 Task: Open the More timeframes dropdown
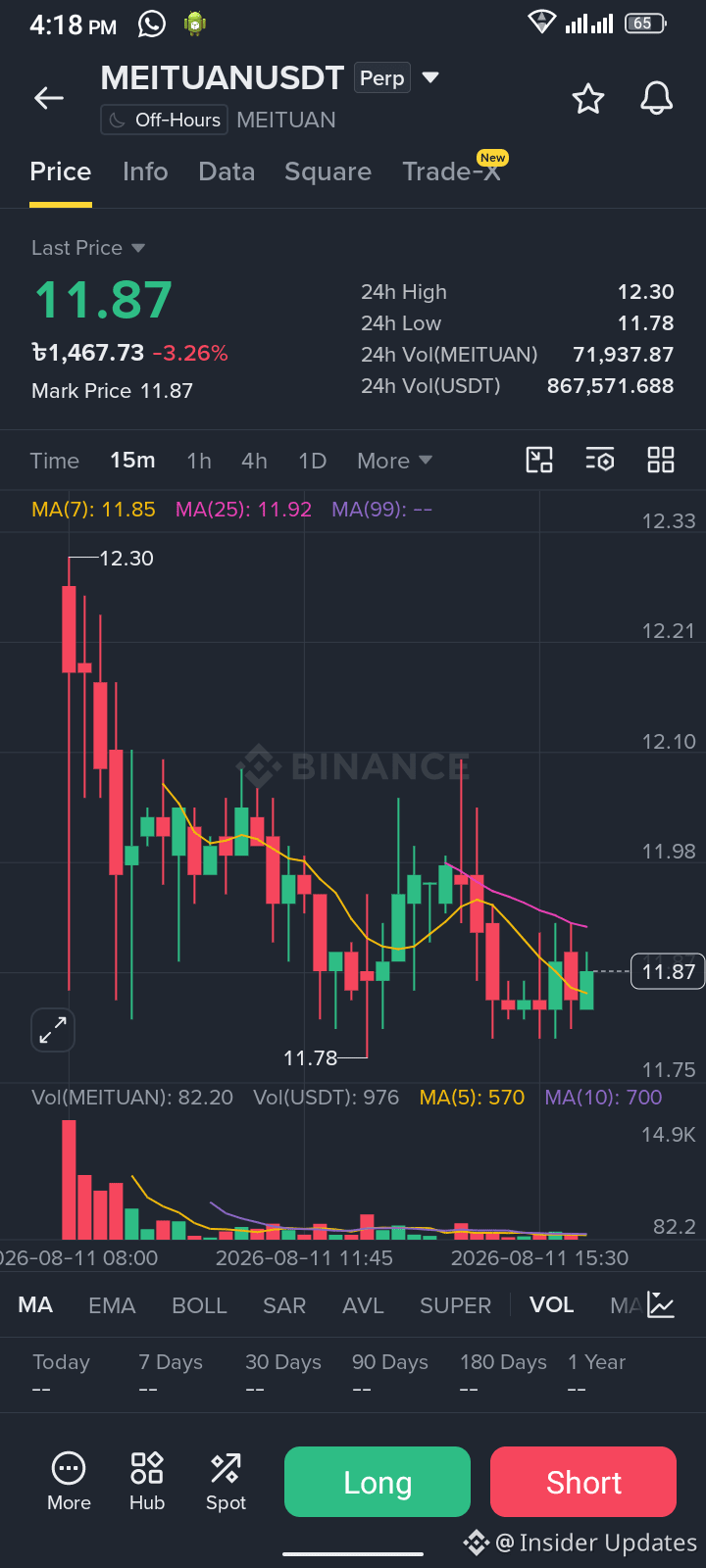[394, 461]
